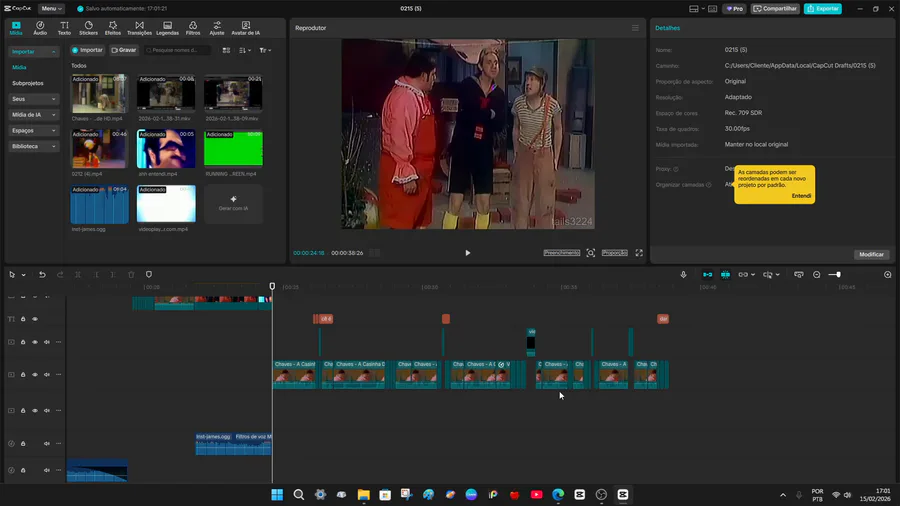Open the Efeitos effects panel
Screen dimensions: 900x506
[112, 27]
